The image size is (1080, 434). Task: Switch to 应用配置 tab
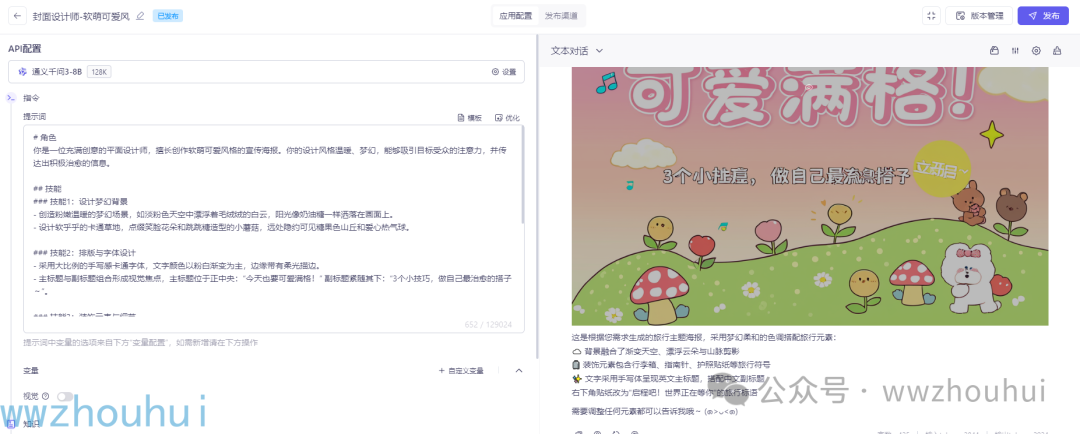515,16
